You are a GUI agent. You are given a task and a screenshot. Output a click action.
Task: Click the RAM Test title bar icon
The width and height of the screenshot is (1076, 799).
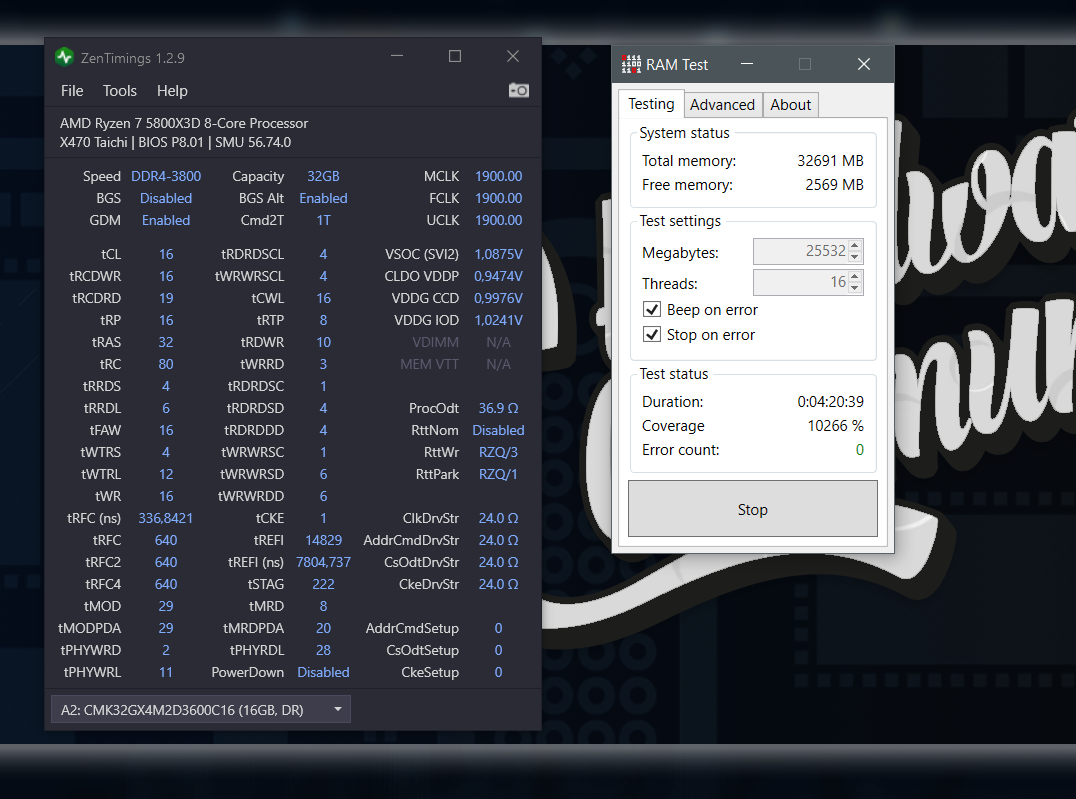coord(631,65)
